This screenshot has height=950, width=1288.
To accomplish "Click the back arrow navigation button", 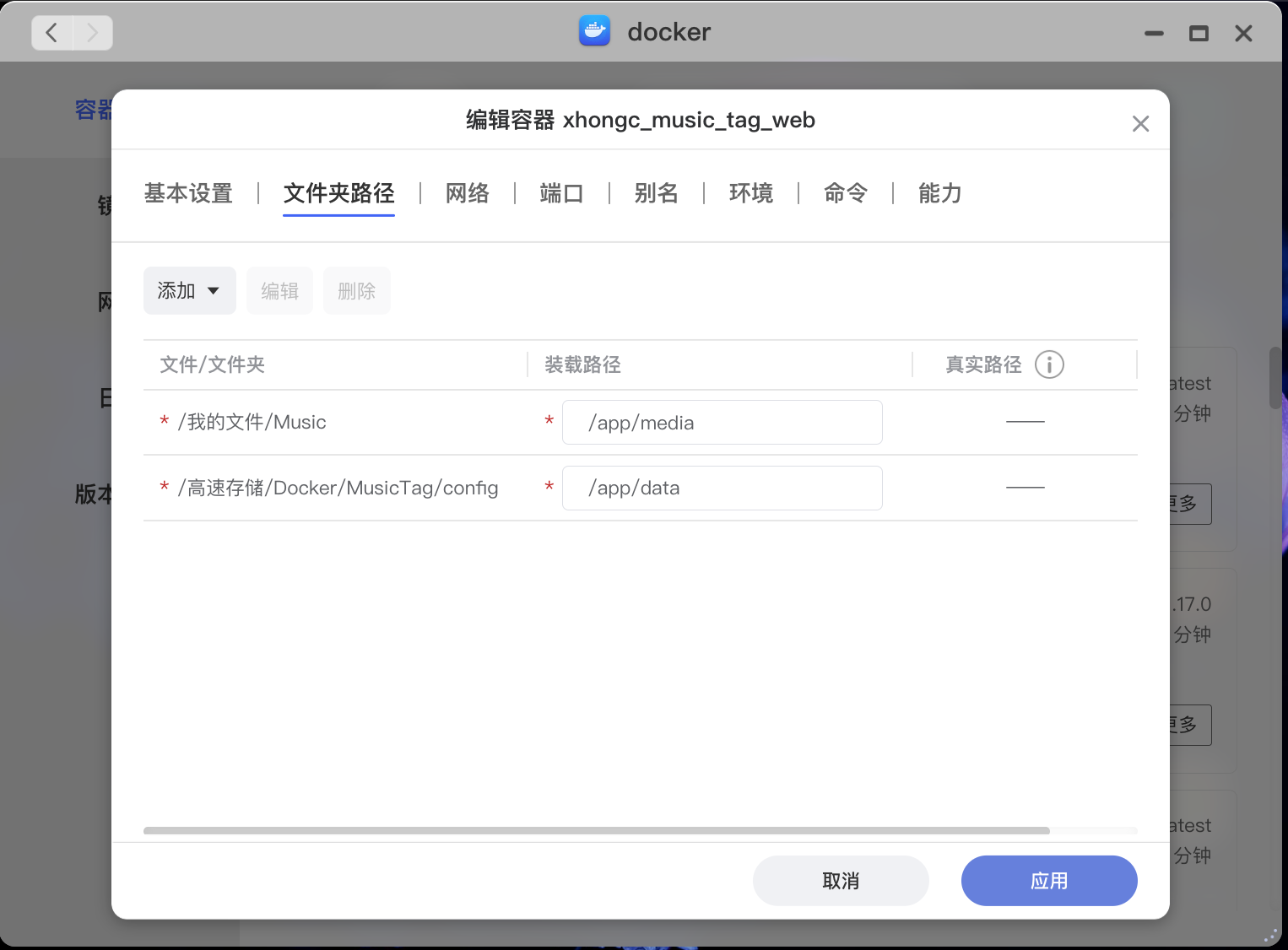I will click(52, 33).
